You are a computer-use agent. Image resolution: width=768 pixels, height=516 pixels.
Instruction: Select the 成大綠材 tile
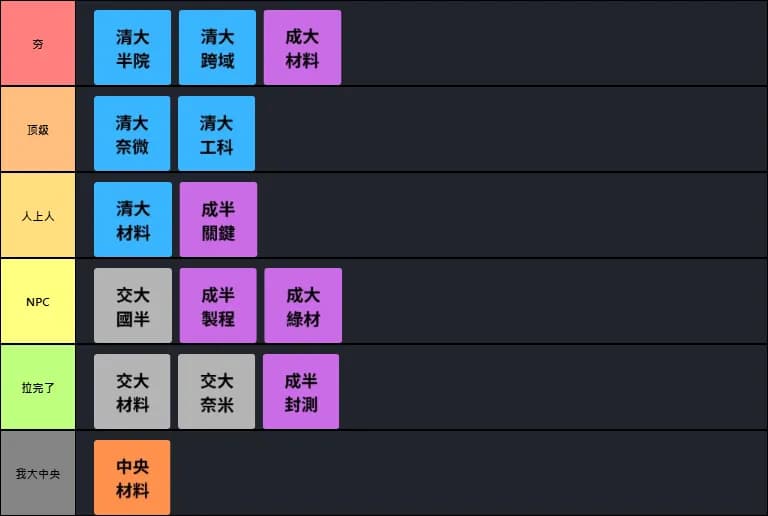point(303,306)
